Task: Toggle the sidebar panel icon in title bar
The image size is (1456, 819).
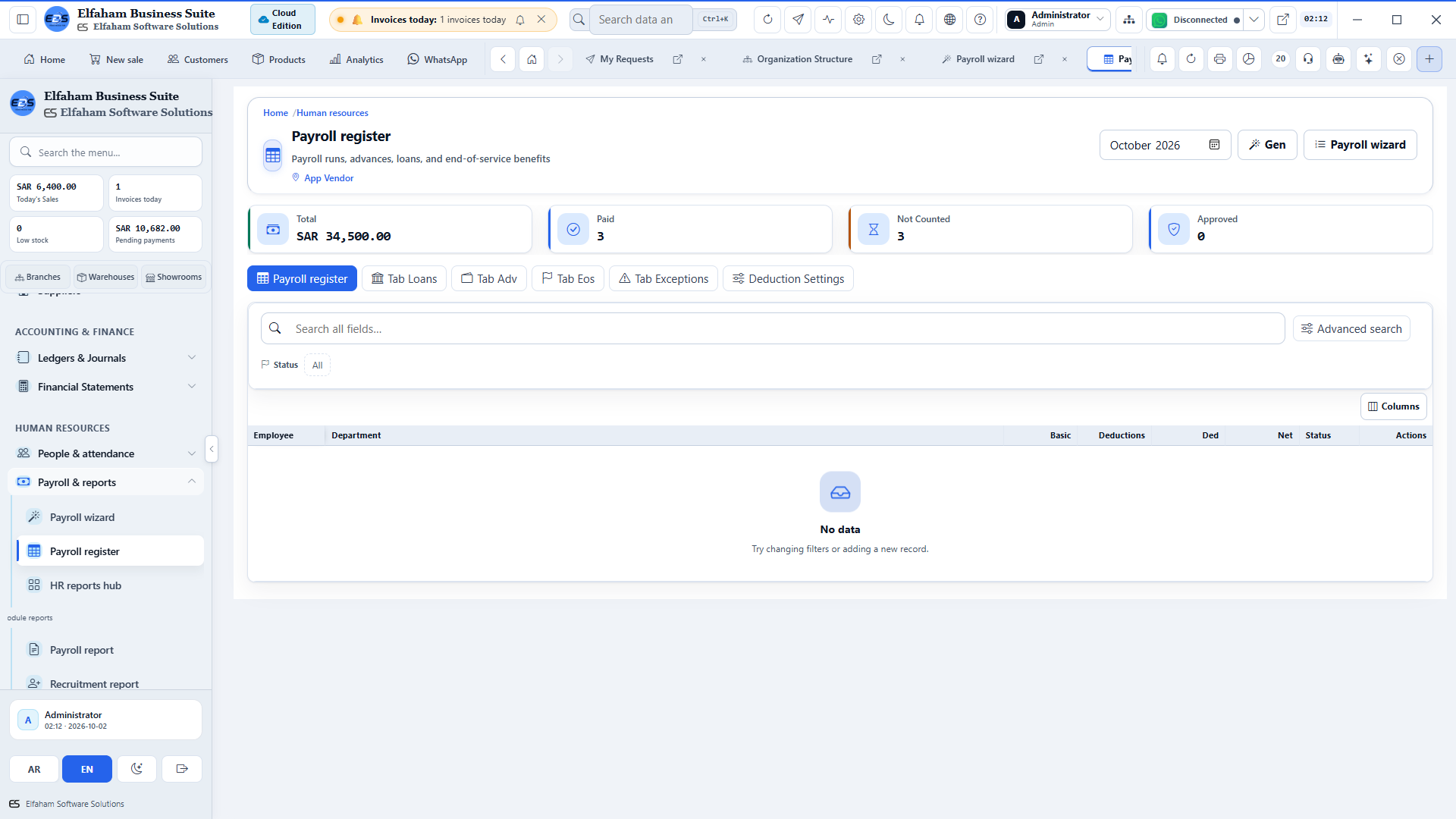Action: coord(23,20)
